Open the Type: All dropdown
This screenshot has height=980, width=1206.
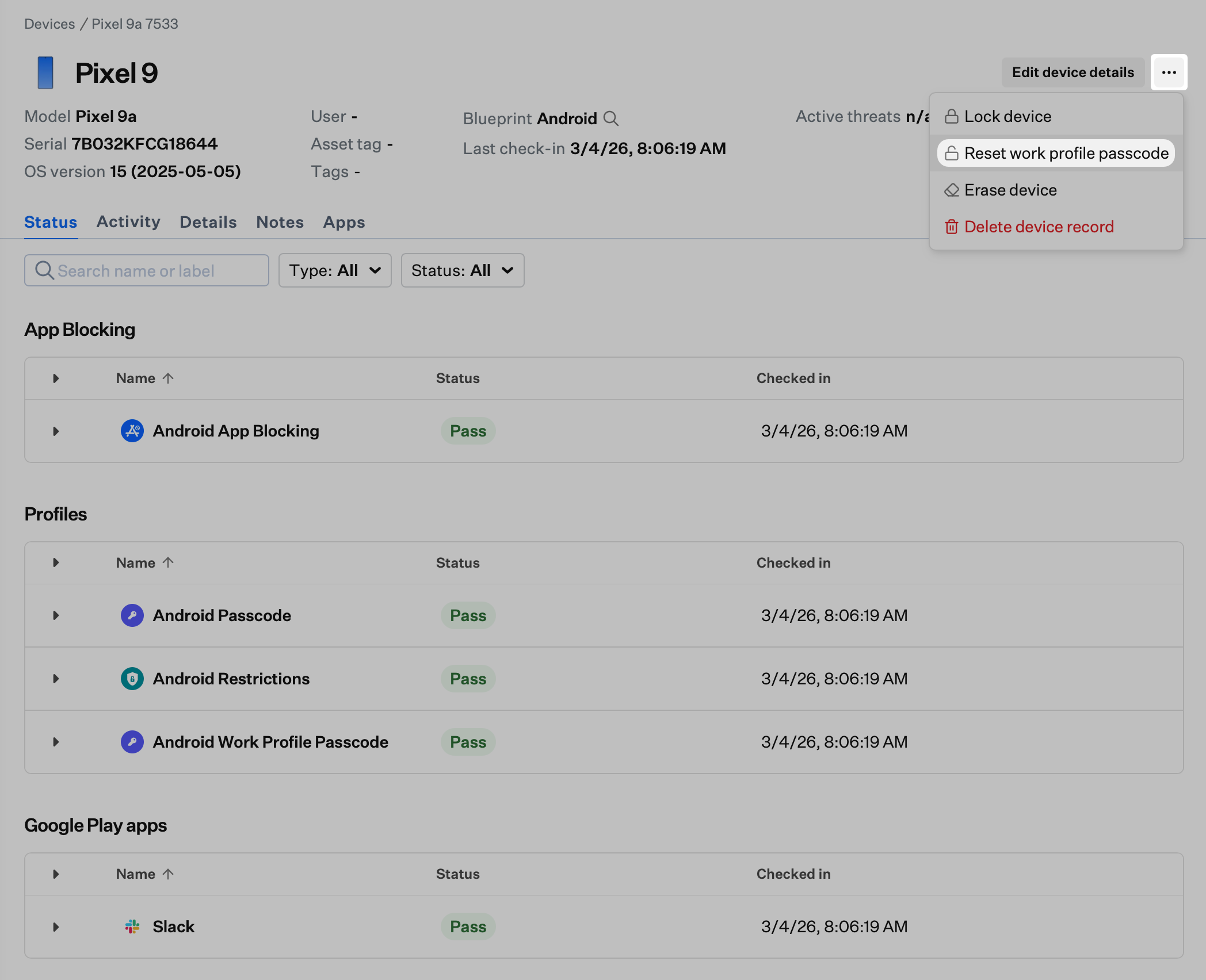pyautogui.click(x=335, y=270)
